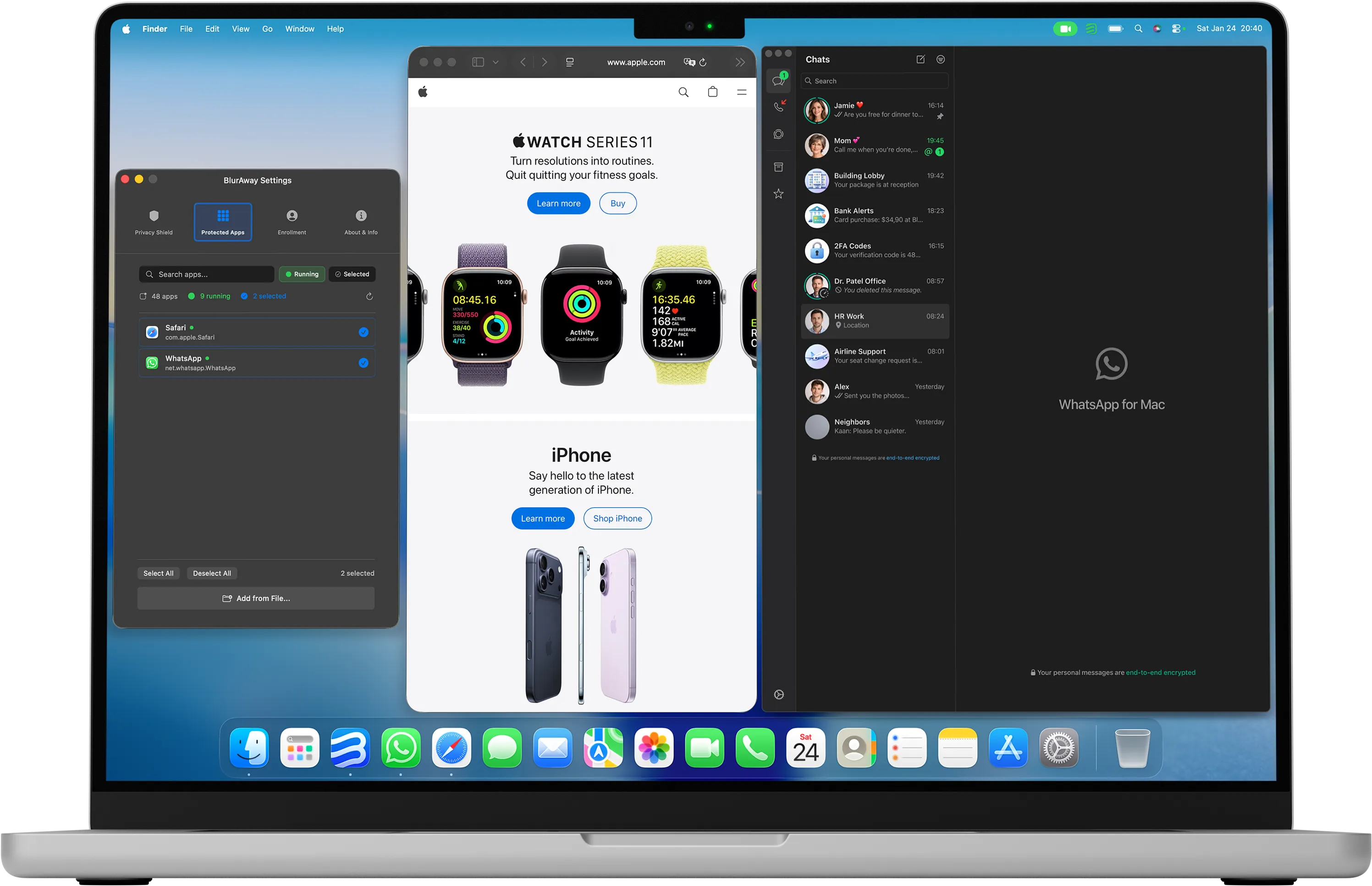The width and height of the screenshot is (1372, 886).
Task: Expand the Safari sidebar dropdown chevron
Action: (x=496, y=62)
